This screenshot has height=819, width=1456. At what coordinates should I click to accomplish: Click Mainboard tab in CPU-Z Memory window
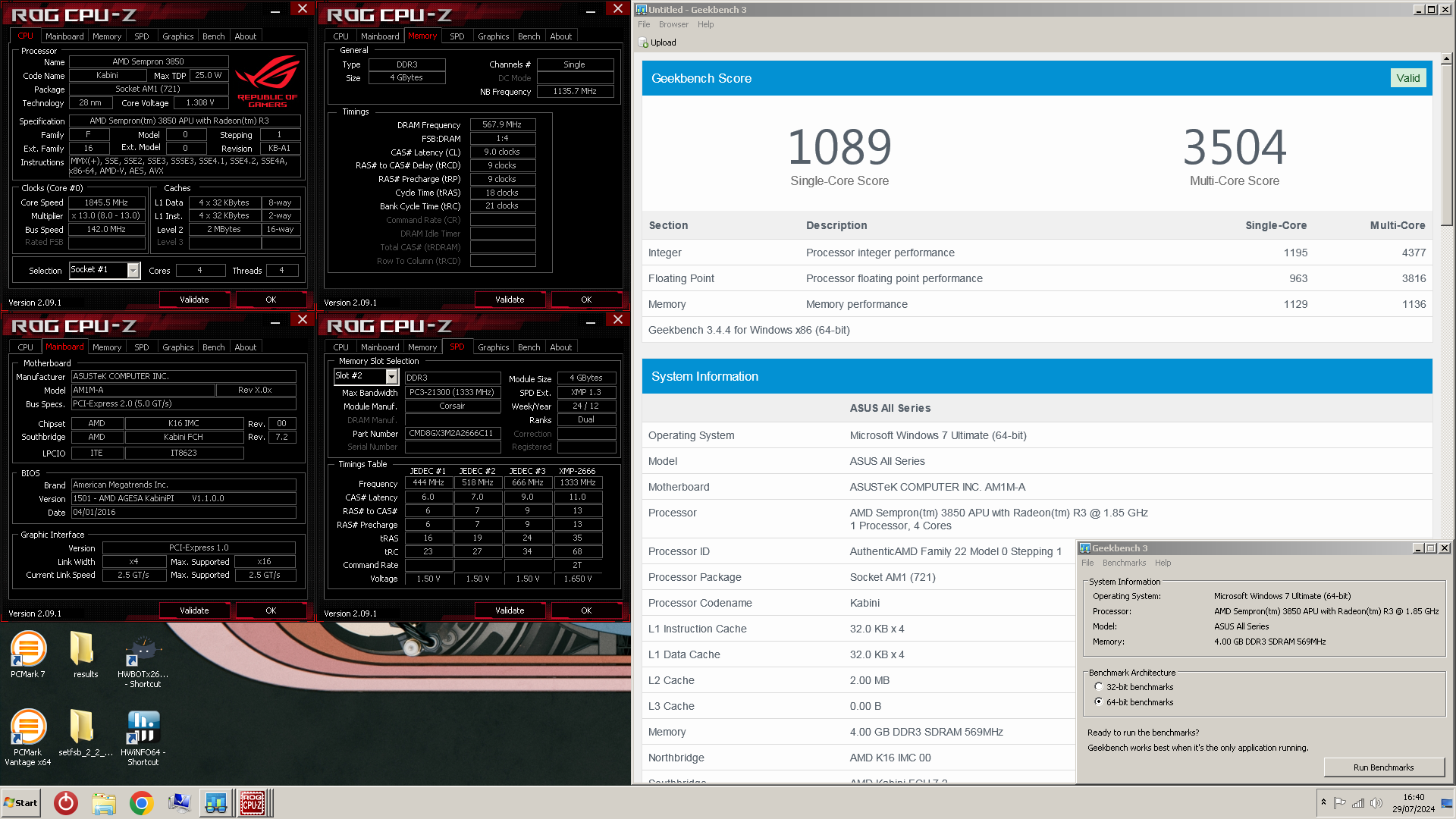[x=380, y=36]
